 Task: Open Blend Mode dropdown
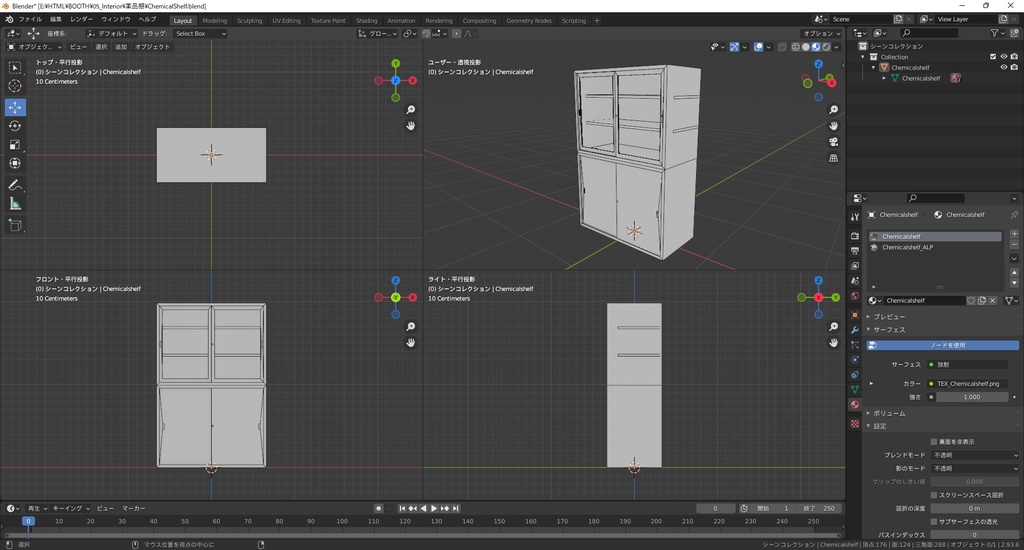click(x=975, y=455)
